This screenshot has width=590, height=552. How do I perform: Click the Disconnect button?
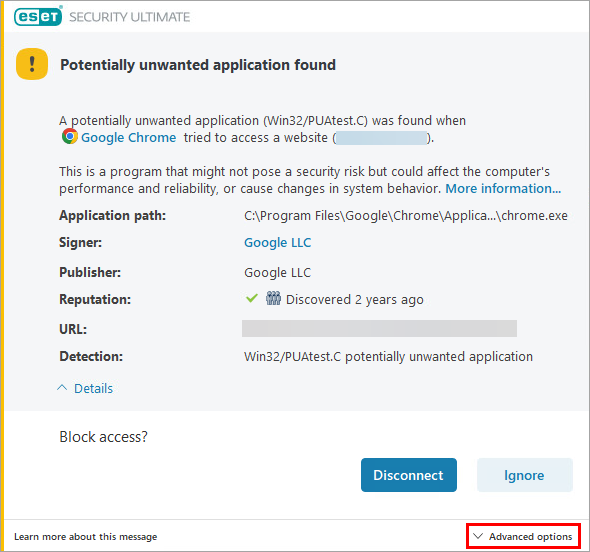[x=409, y=475]
